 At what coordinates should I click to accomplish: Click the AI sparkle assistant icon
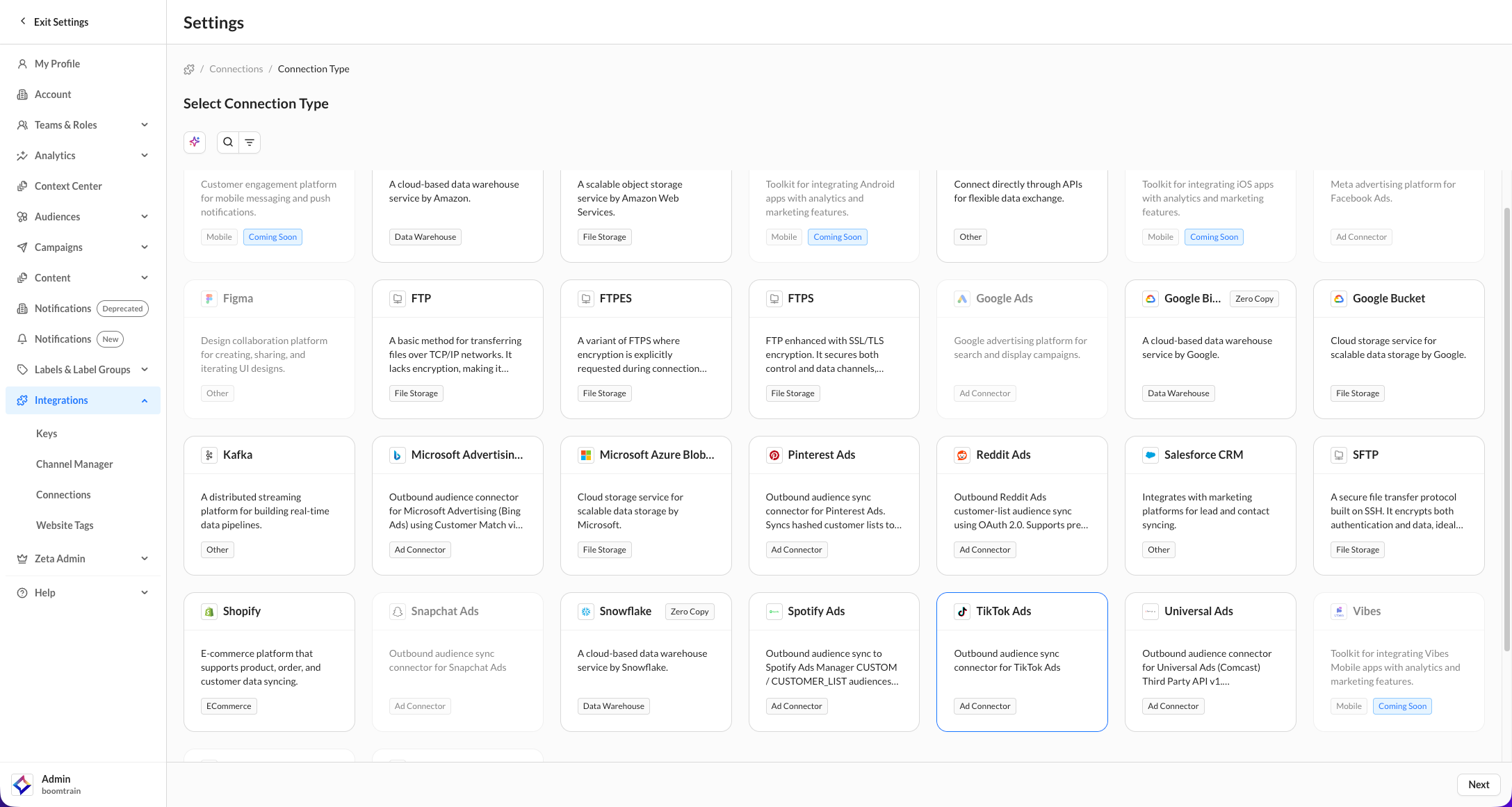195,142
